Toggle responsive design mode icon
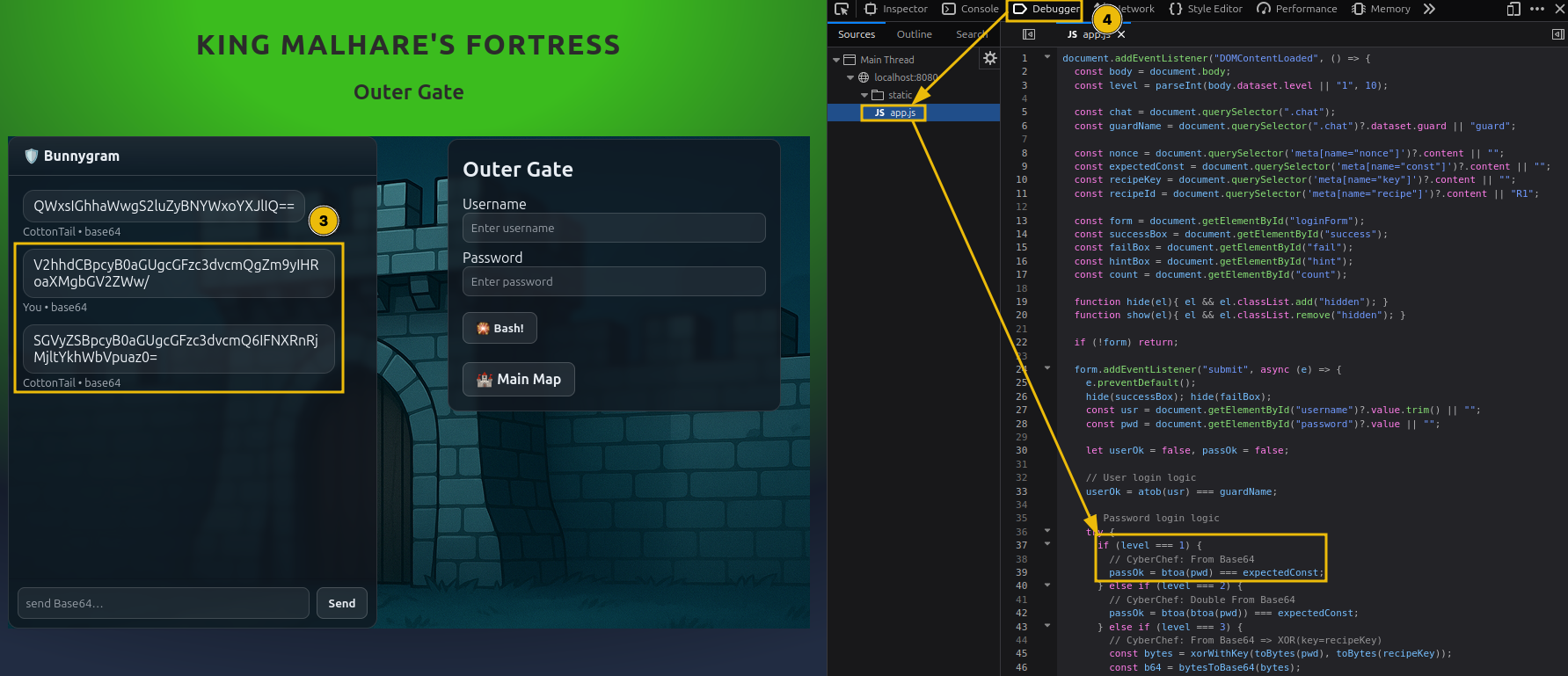1568x676 pixels. pyautogui.click(x=1513, y=9)
